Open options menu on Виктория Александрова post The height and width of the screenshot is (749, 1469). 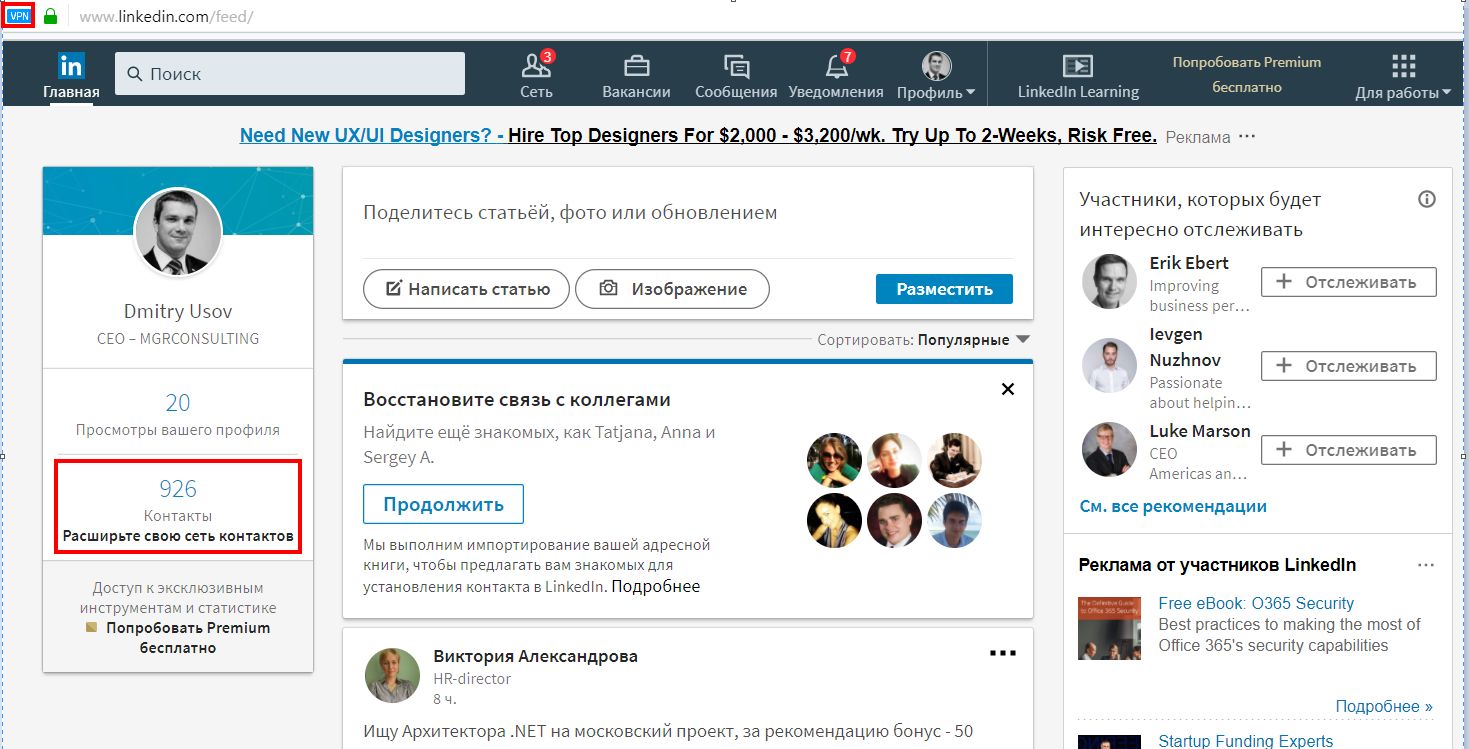(1002, 653)
